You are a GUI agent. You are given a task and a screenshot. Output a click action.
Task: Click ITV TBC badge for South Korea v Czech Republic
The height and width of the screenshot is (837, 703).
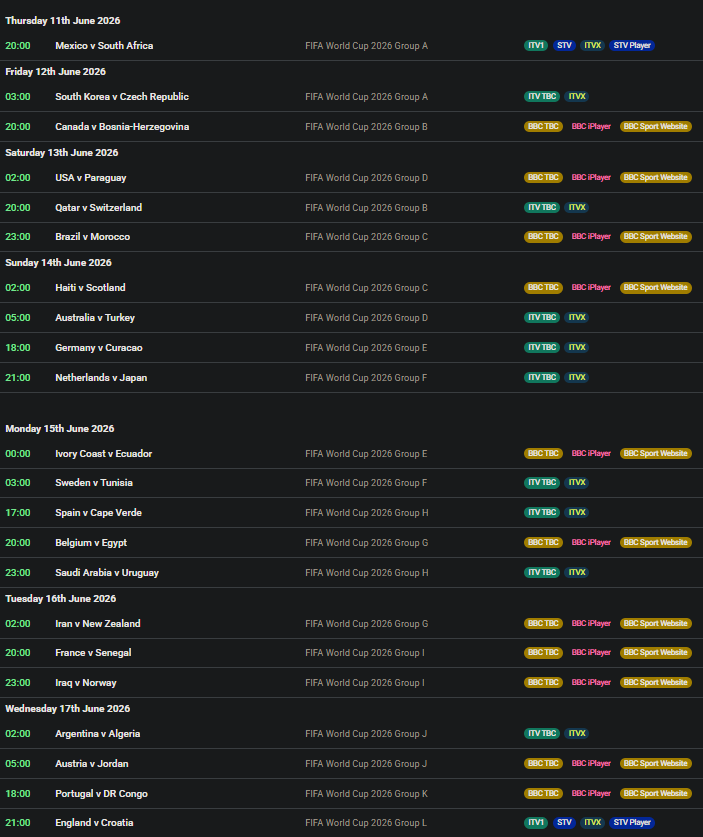542,97
